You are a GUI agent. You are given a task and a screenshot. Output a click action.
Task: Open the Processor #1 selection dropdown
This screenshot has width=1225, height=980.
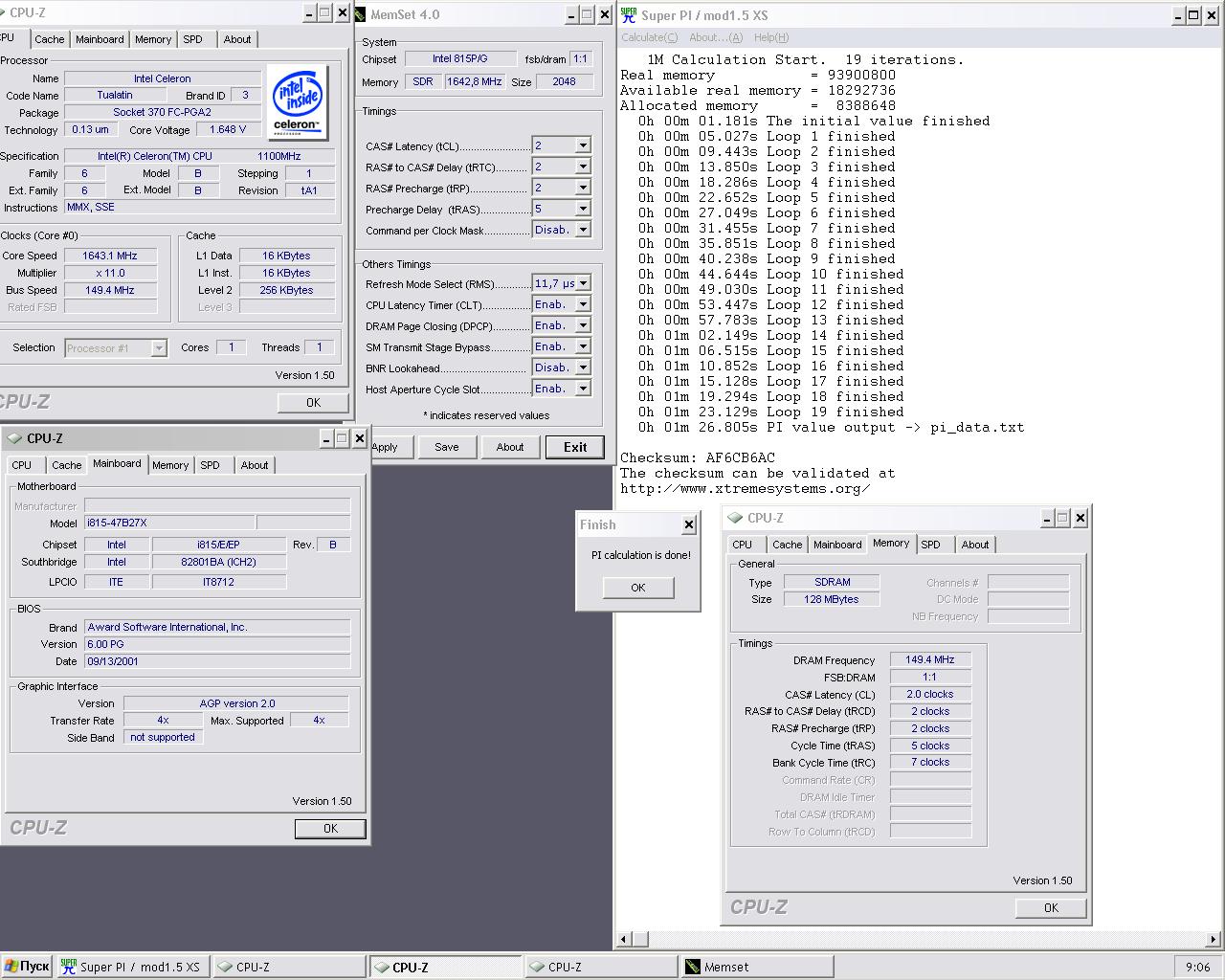(159, 348)
